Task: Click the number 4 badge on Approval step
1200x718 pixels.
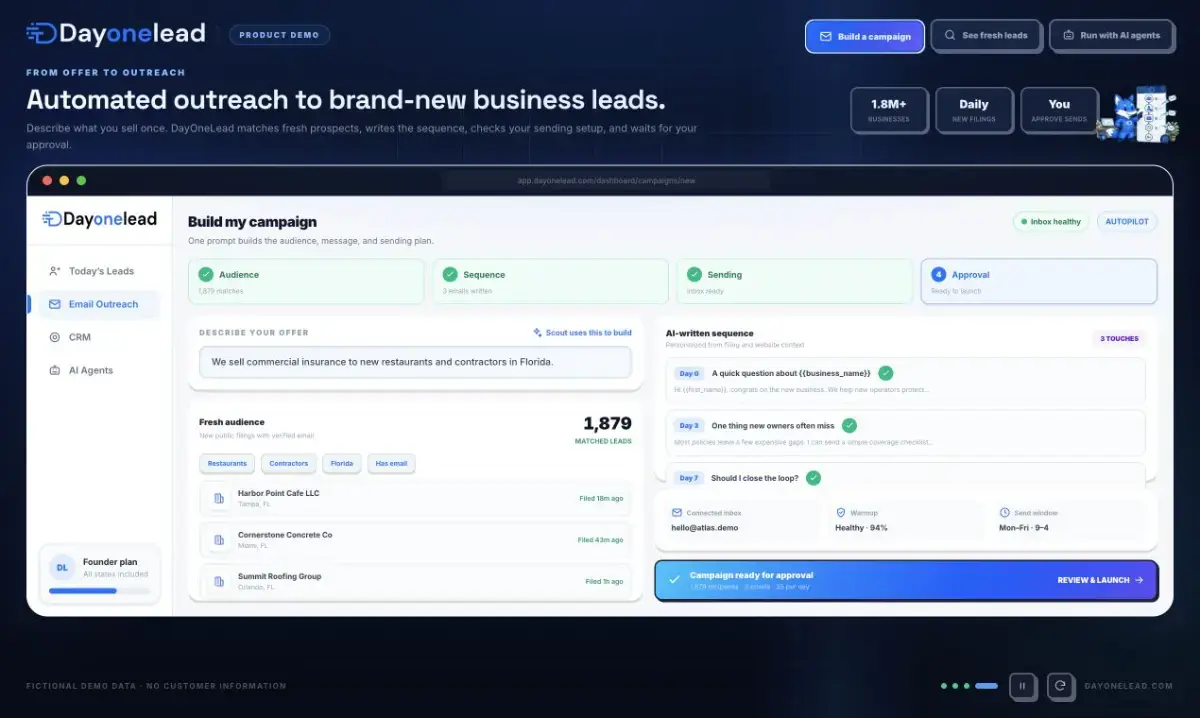Action: (938, 274)
